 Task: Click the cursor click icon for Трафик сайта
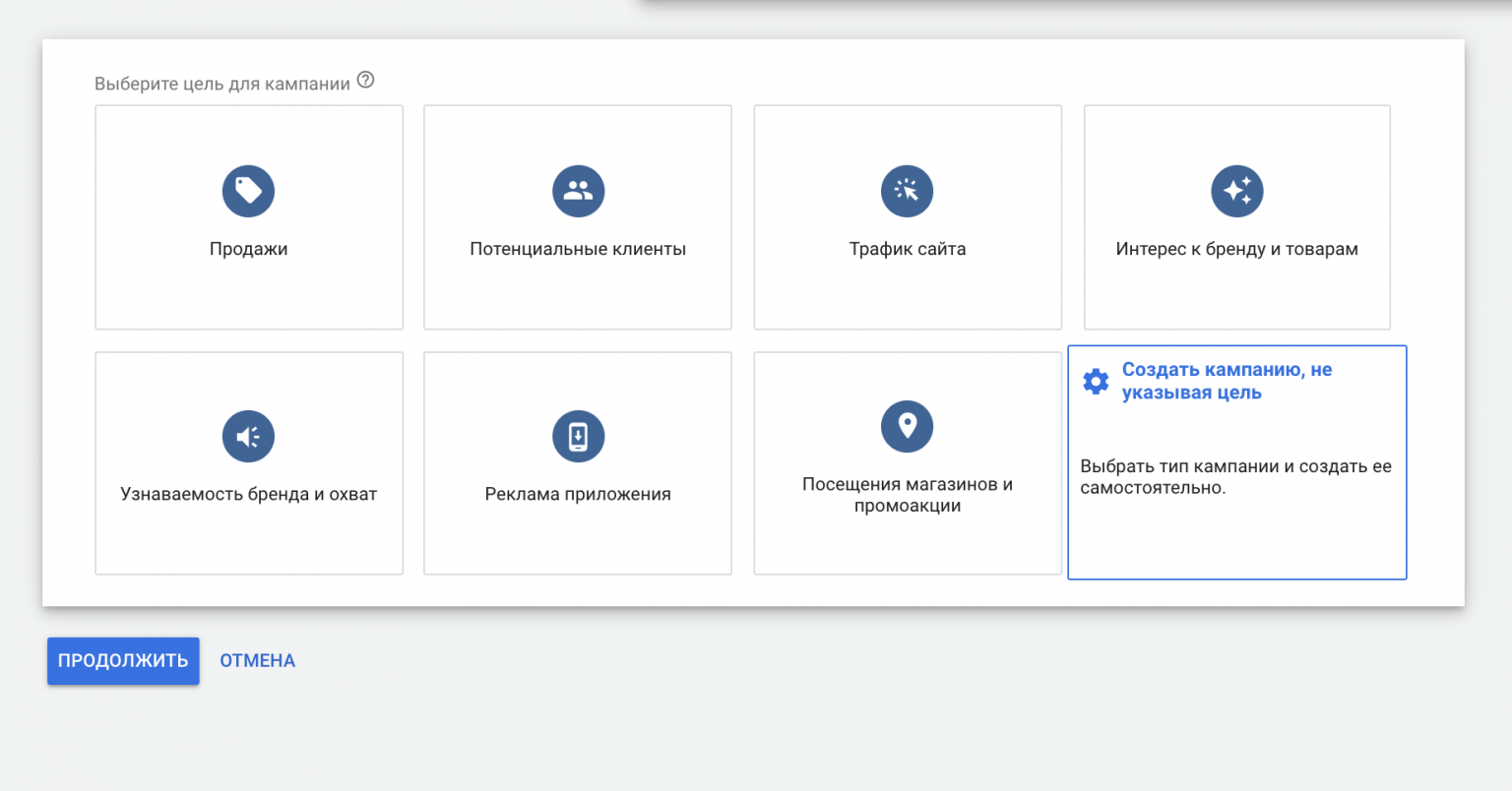(x=907, y=191)
